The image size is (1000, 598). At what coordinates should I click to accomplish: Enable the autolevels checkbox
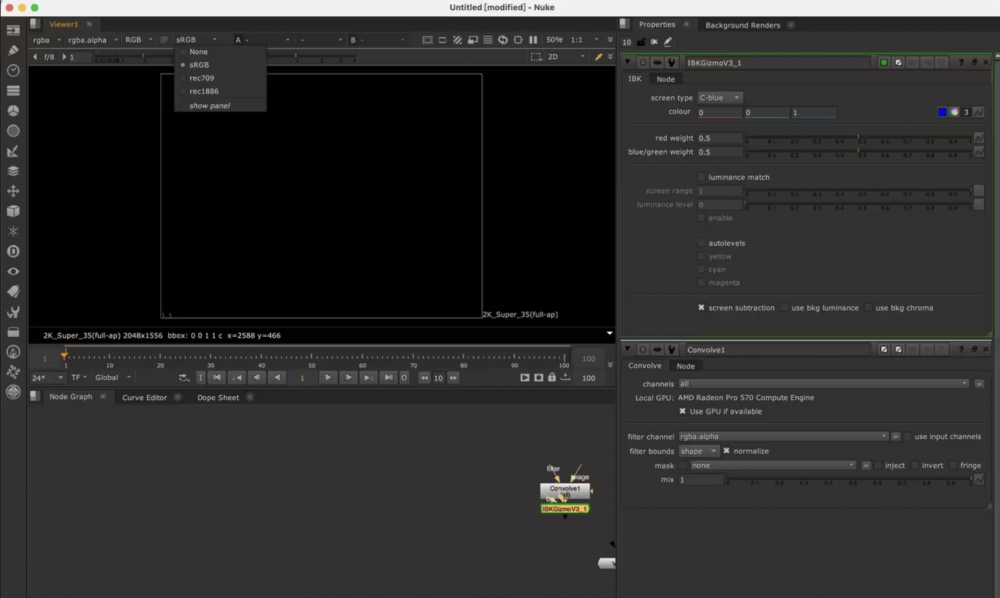pos(702,243)
